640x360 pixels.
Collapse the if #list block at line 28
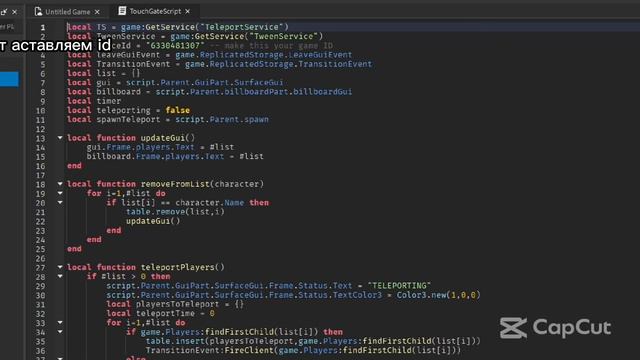tap(60, 276)
